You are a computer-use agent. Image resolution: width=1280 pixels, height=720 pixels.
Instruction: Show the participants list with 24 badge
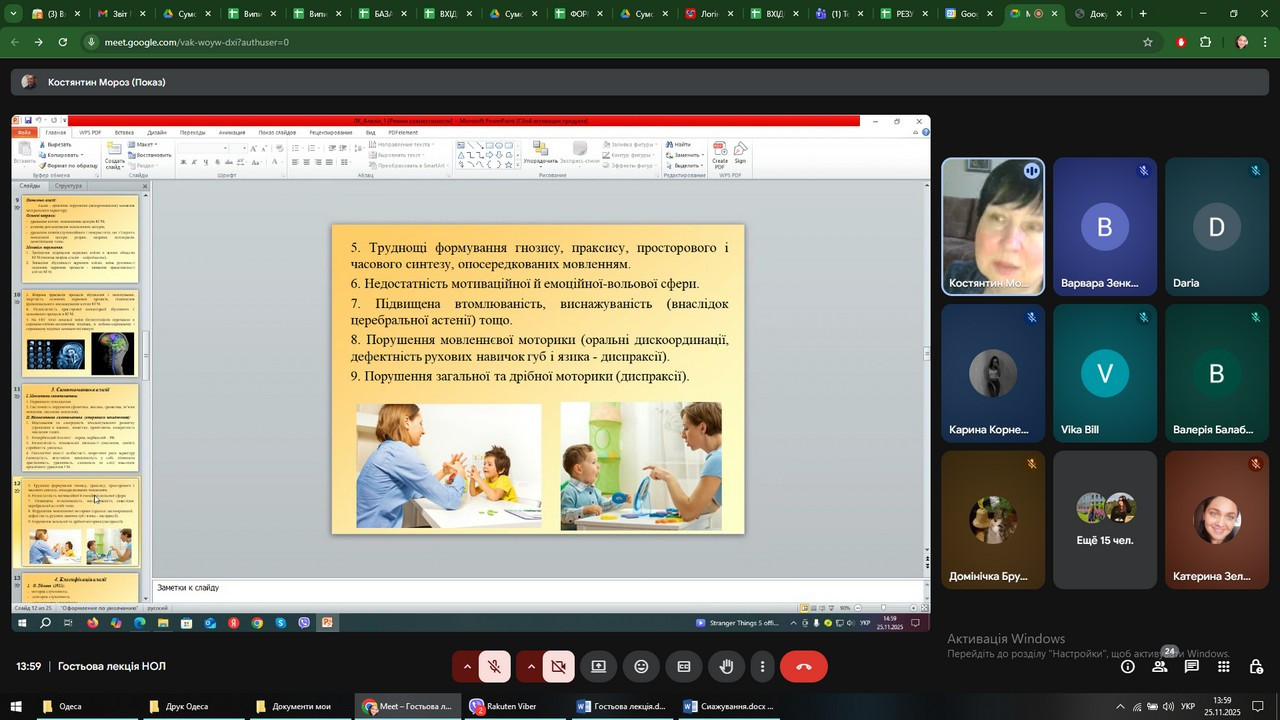pyautogui.click(x=1160, y=666)
